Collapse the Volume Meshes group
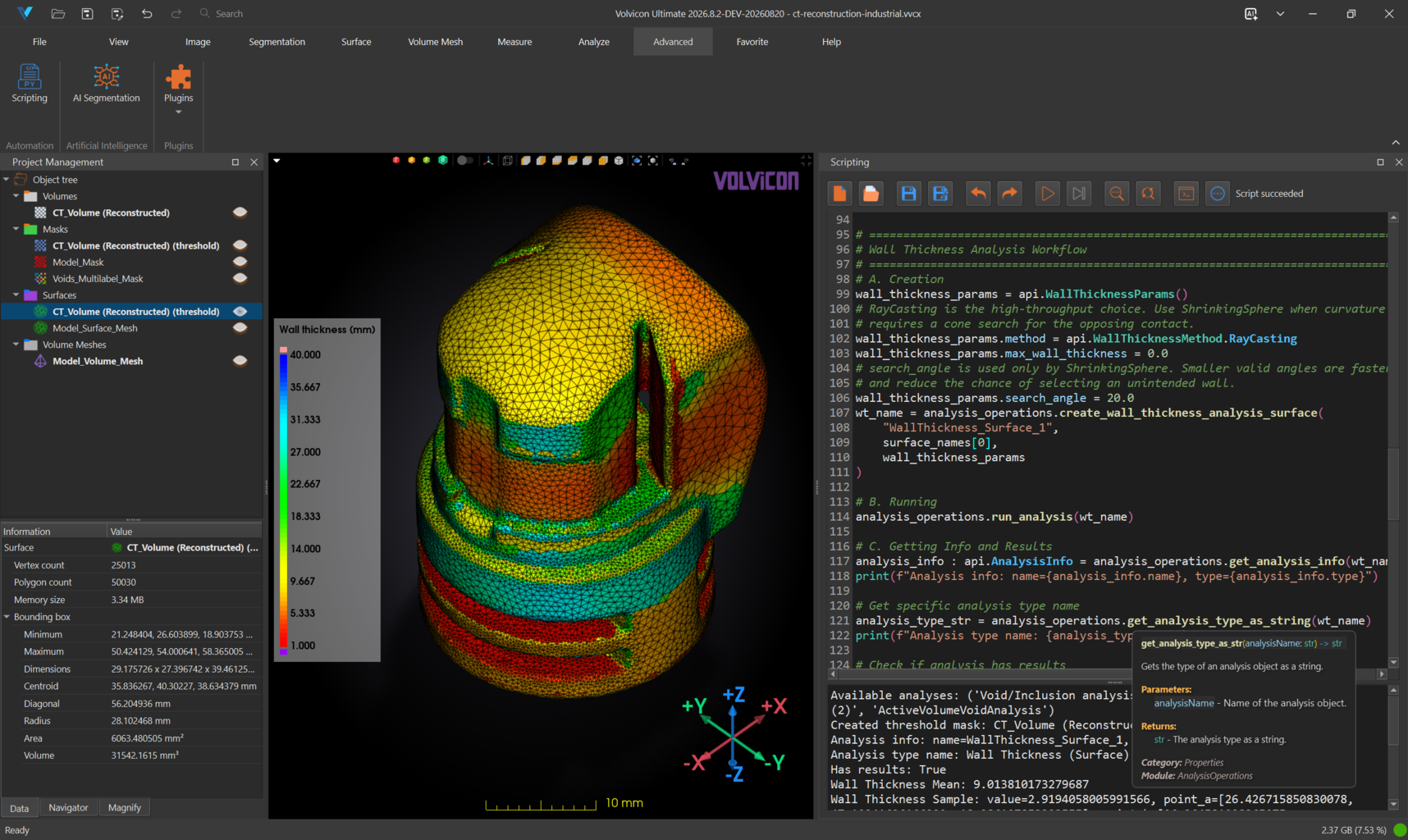Screen dimensions: 1408x840 [x=16, y=345]
